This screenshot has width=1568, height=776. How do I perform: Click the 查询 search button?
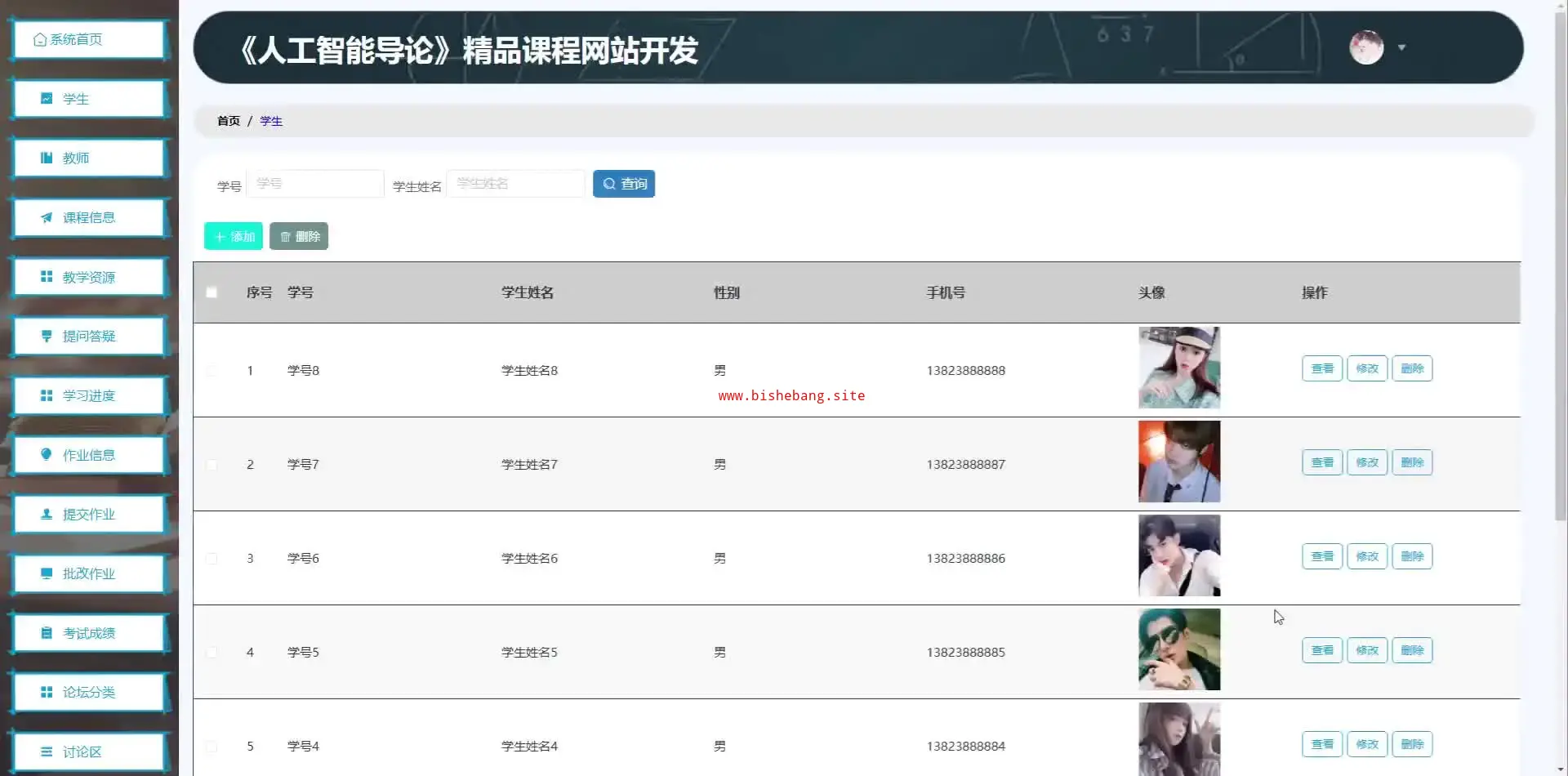tap(624, 184)
